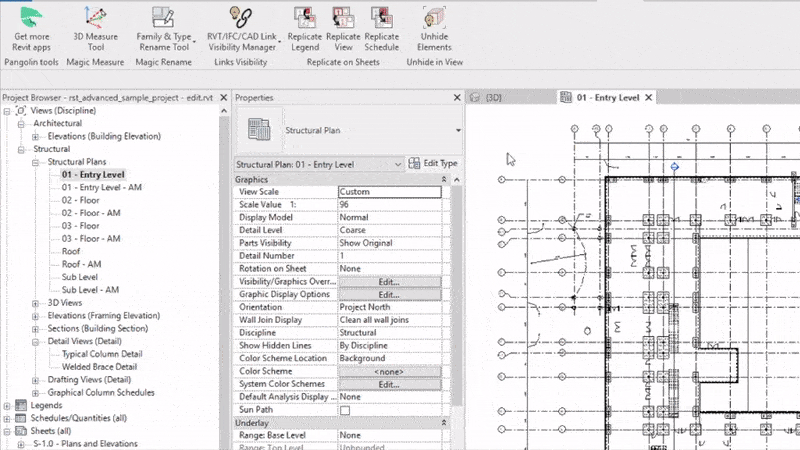Expand the 3D Views node
The image size is (800, 450).
[x=35, y=303]
